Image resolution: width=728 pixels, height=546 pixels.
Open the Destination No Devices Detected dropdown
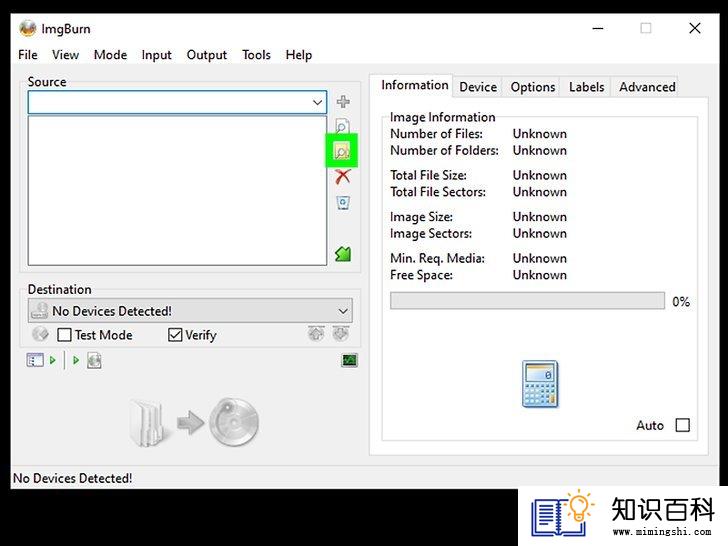(x=190, y=311)
